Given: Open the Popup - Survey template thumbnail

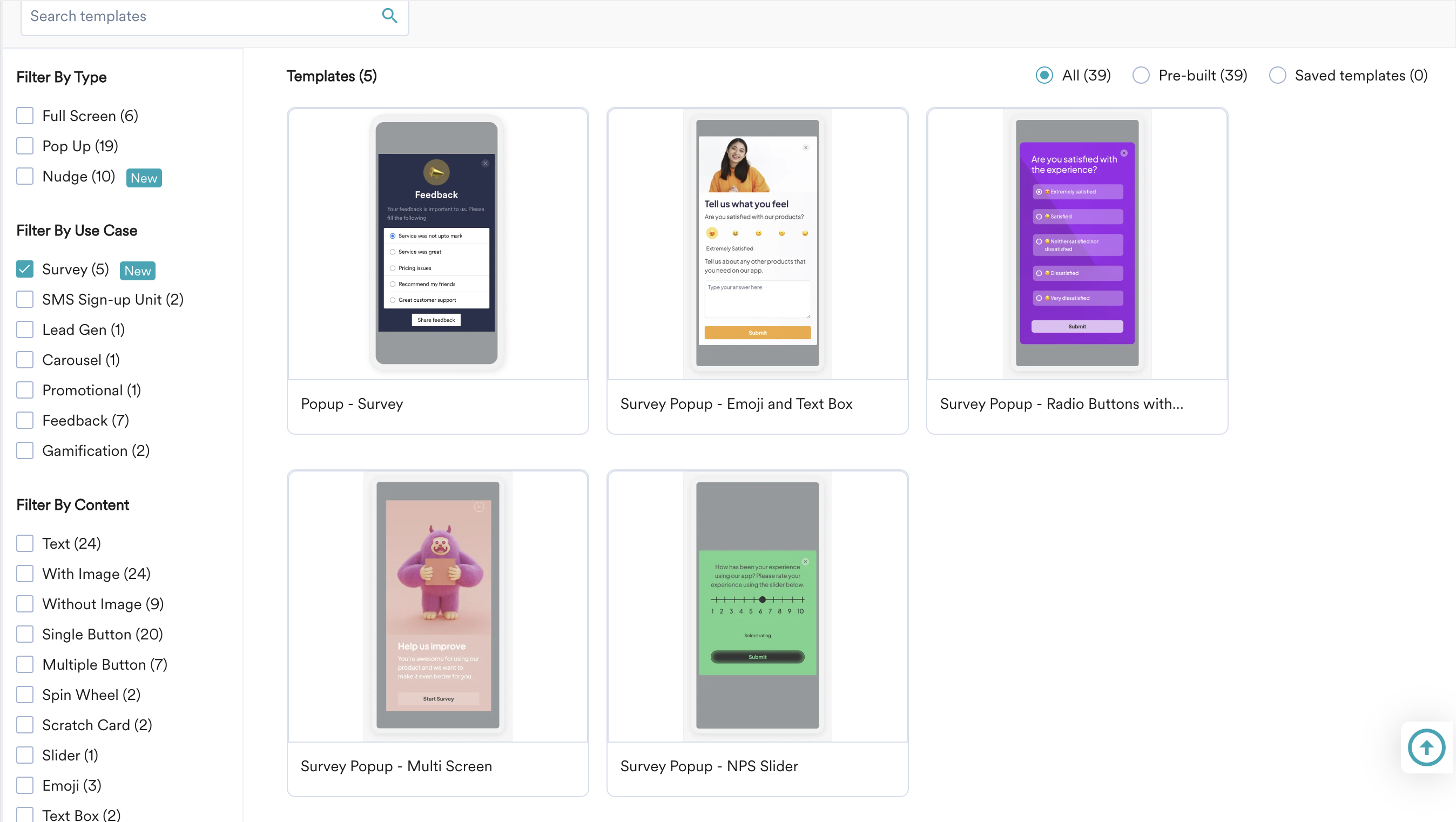Looking at the screenshot, I should click(437, 243).
